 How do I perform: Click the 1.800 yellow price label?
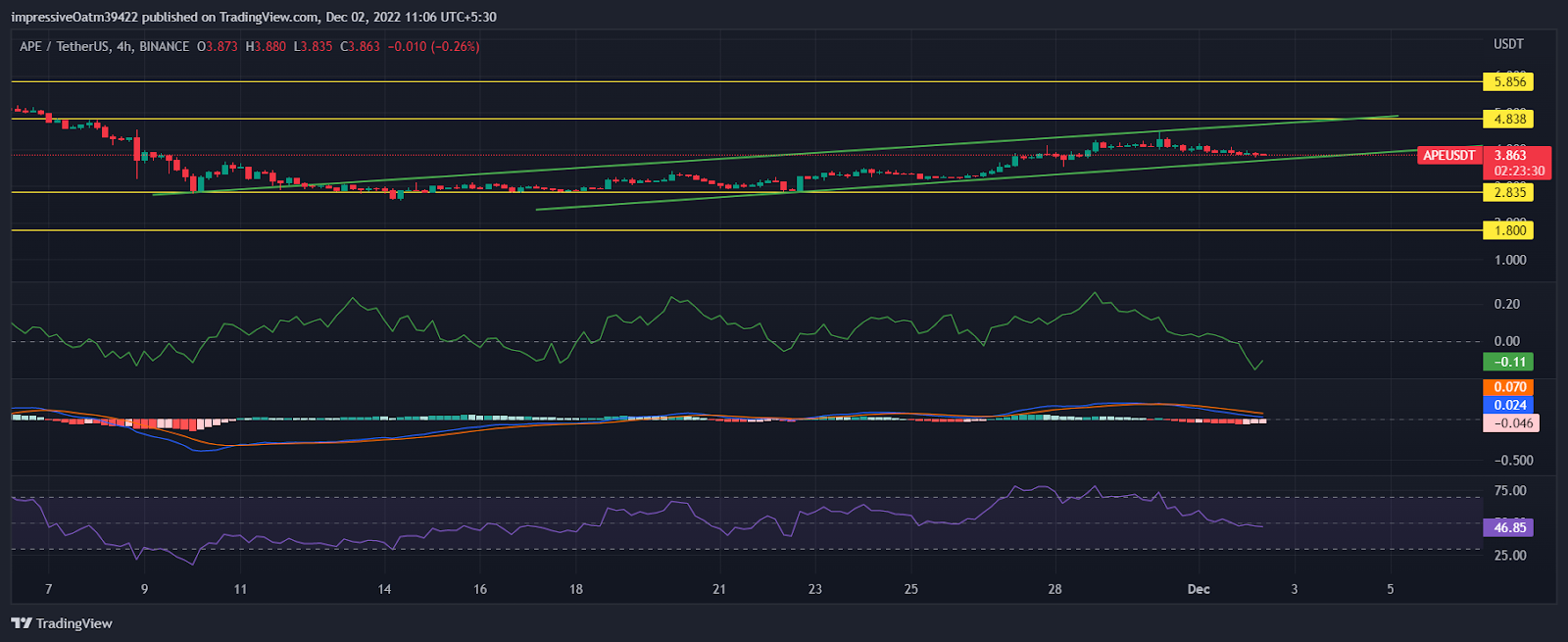click(1508, 230)
